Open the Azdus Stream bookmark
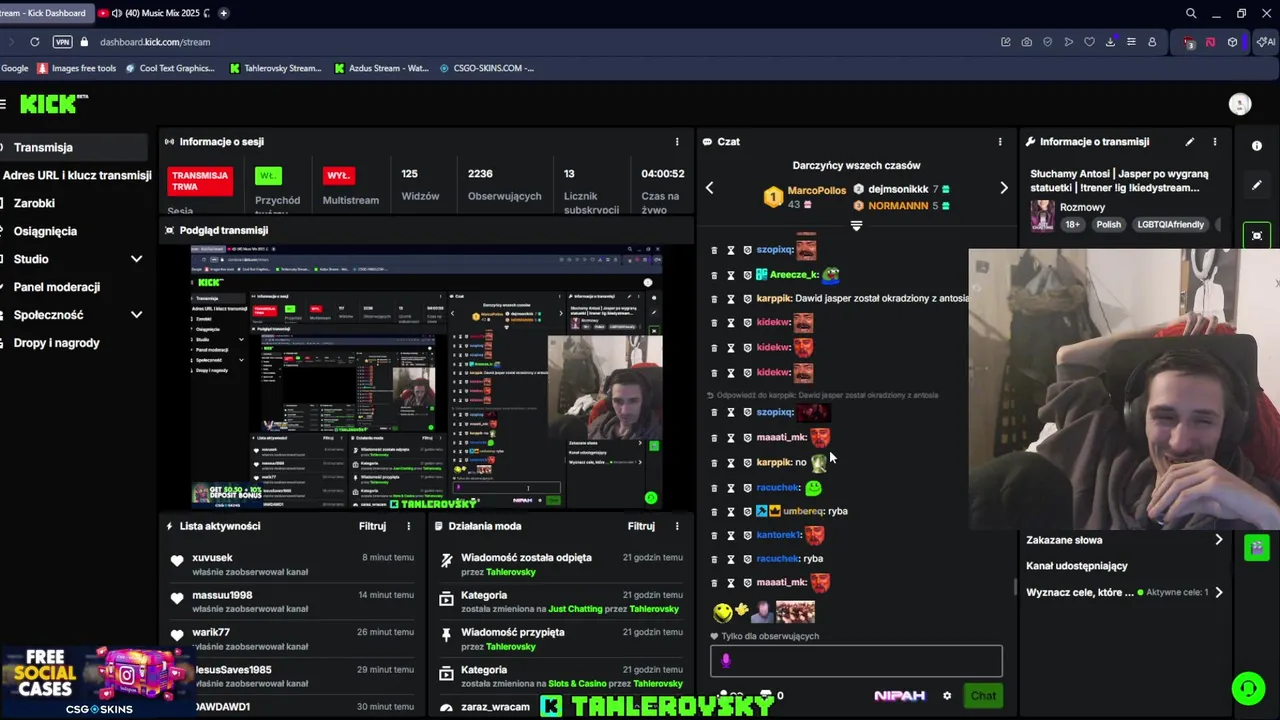 point(381,68)
